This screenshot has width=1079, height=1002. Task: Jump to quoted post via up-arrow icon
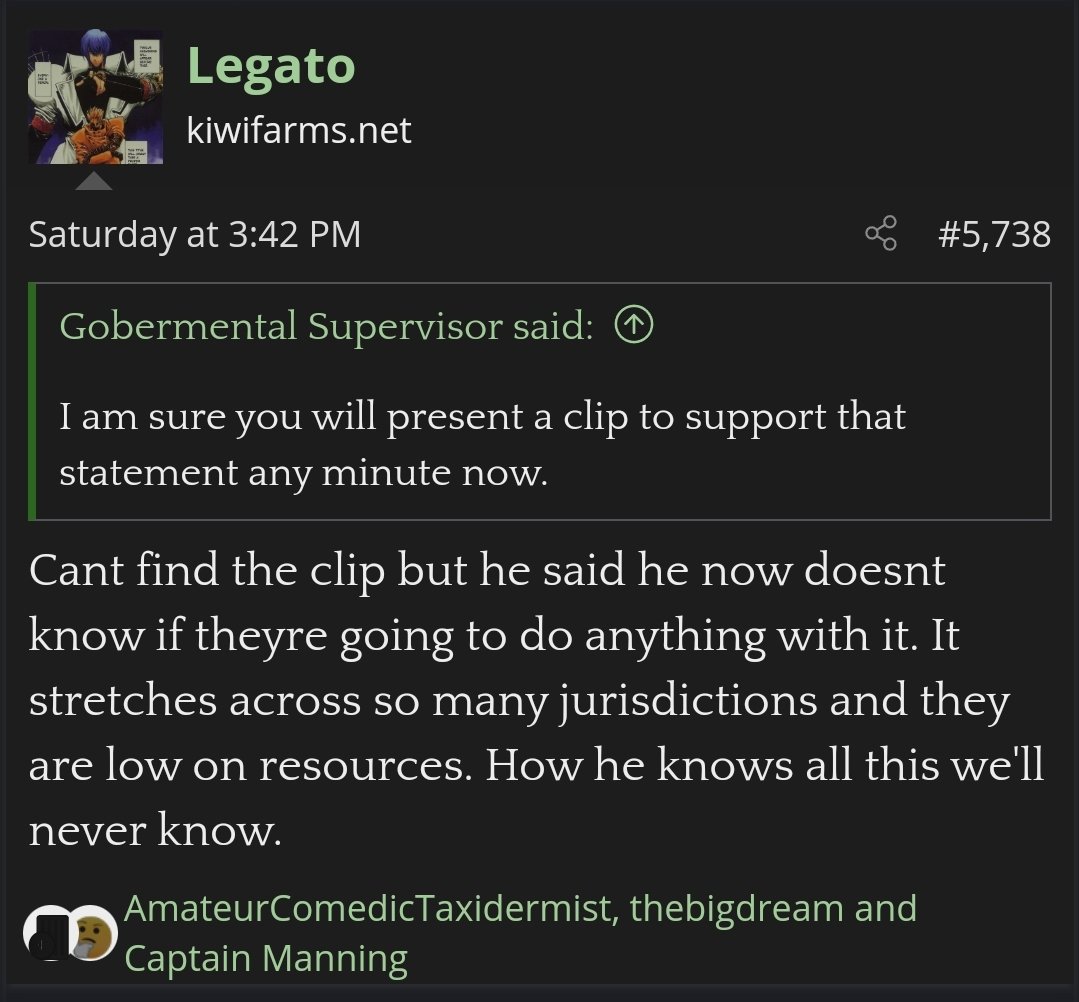point(633,326)
